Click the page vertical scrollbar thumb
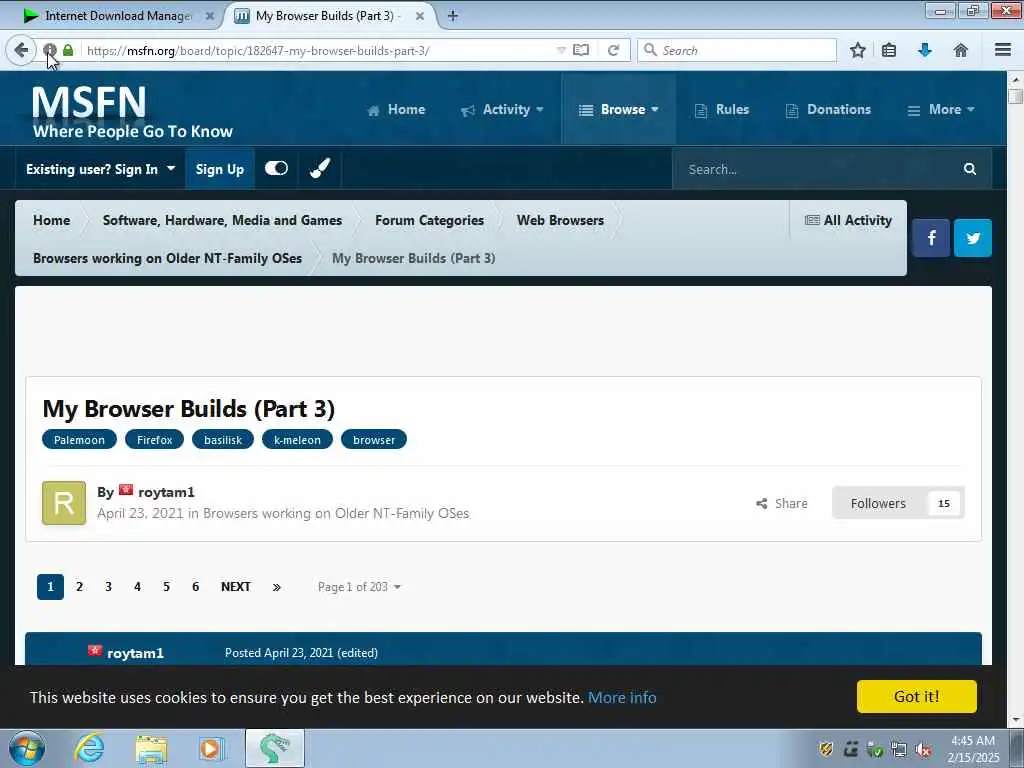 (1015, 96)
